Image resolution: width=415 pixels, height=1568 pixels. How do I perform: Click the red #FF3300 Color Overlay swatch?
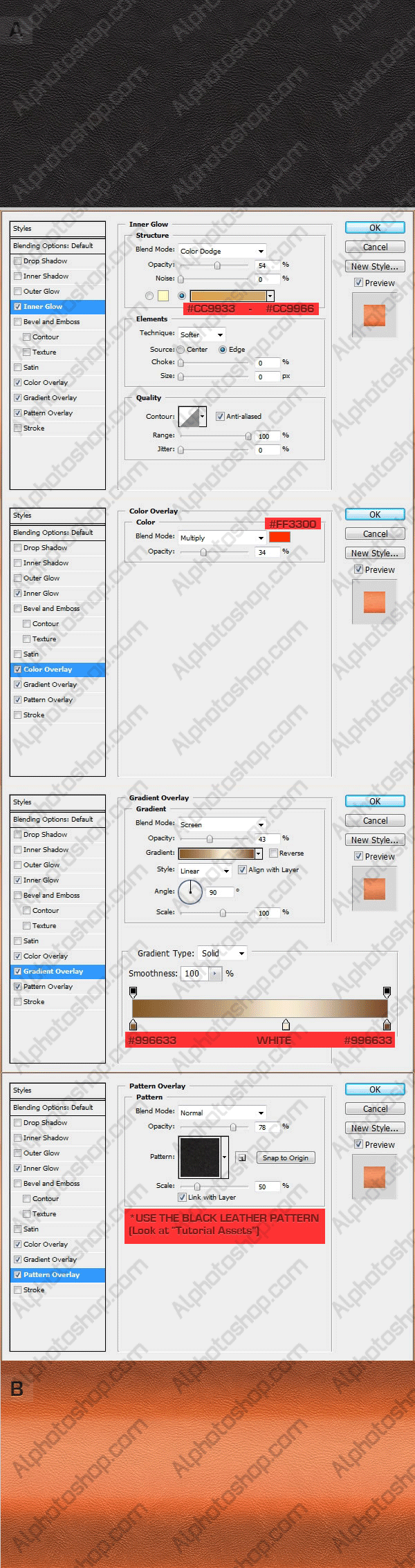click(x=279, y=537)
